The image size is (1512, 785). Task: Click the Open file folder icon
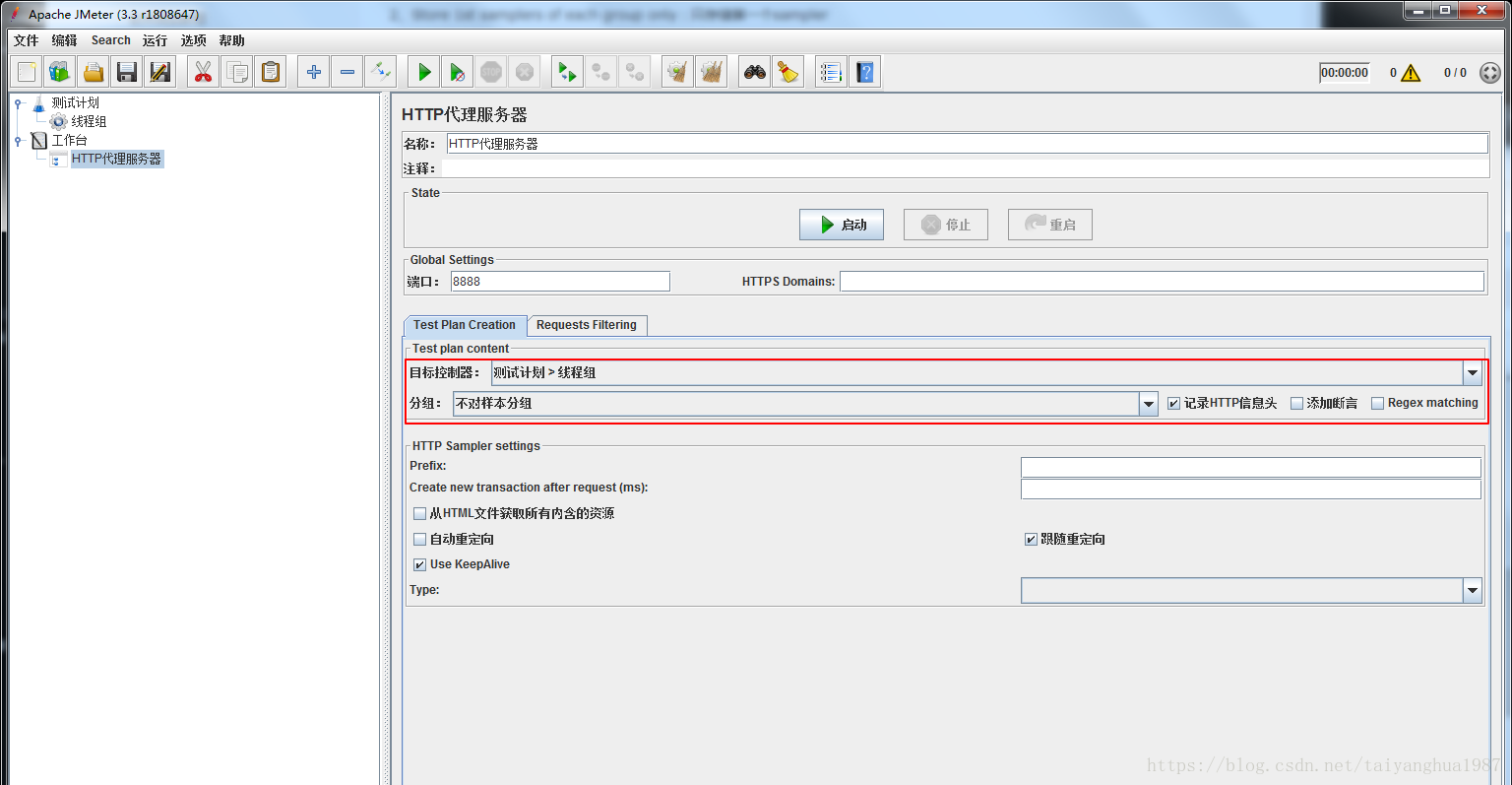point(94,72)
